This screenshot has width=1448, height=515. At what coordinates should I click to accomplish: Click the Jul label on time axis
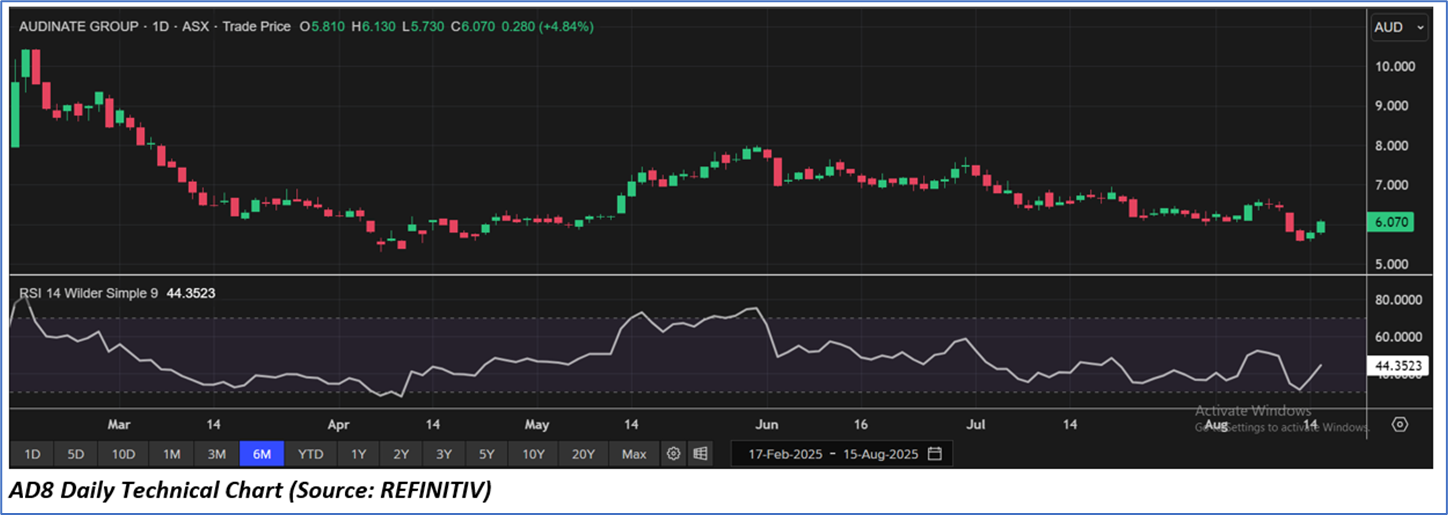[976, 425]
